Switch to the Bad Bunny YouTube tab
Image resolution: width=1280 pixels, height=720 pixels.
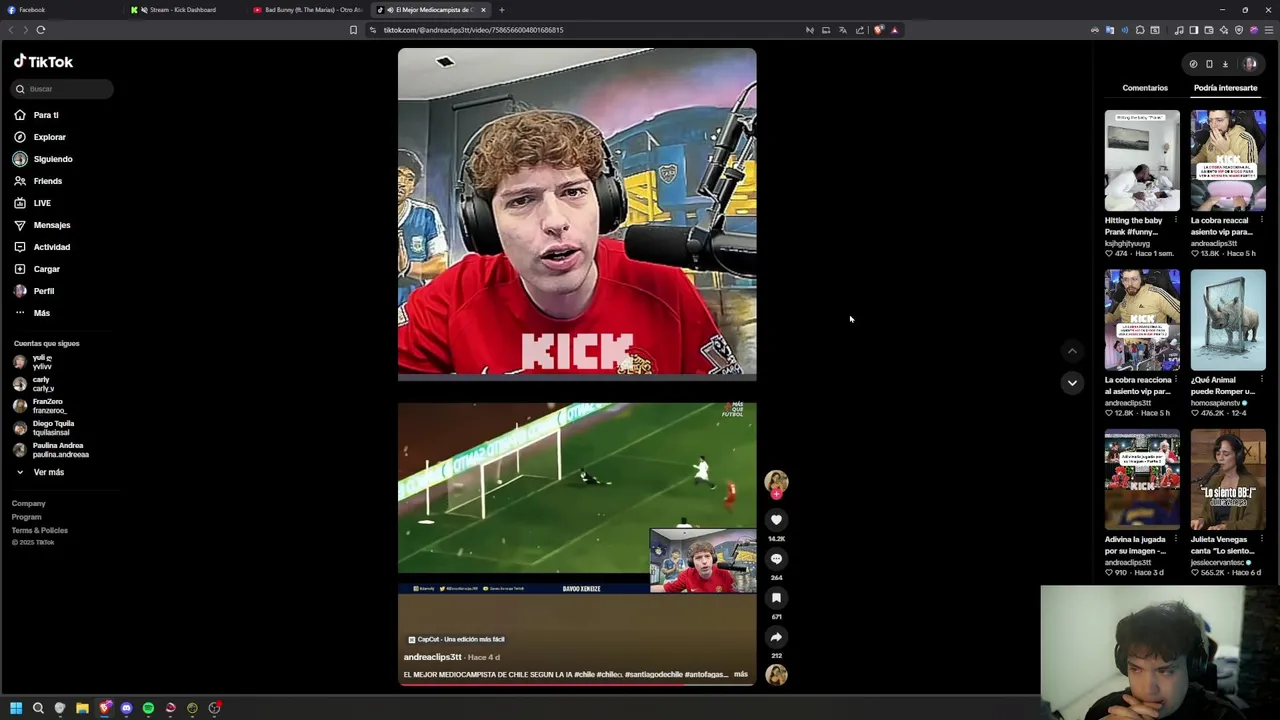tap(308, 10)
